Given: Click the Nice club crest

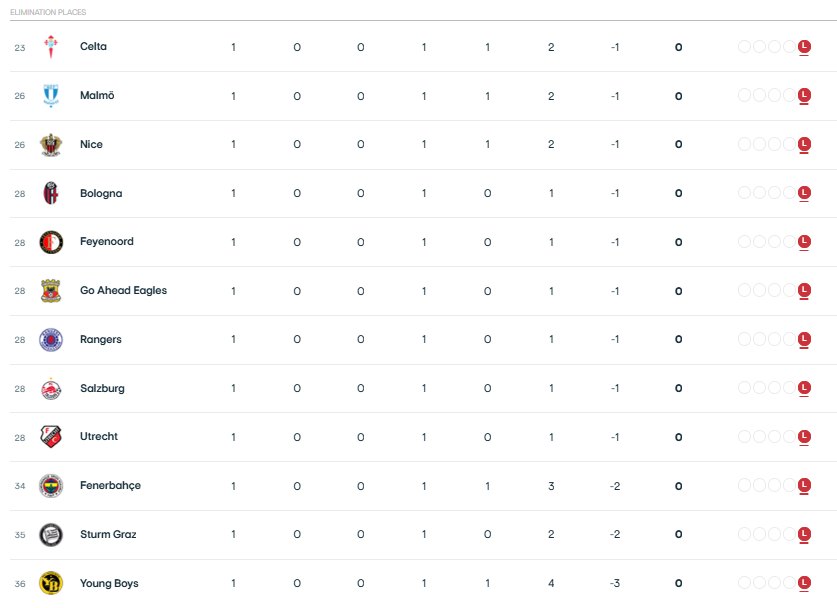Looking at the screenshot, I should click(51, 145).
